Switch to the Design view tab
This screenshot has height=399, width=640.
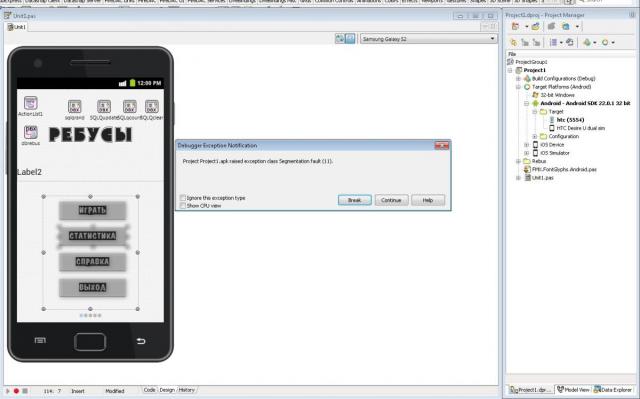(167, 390)
